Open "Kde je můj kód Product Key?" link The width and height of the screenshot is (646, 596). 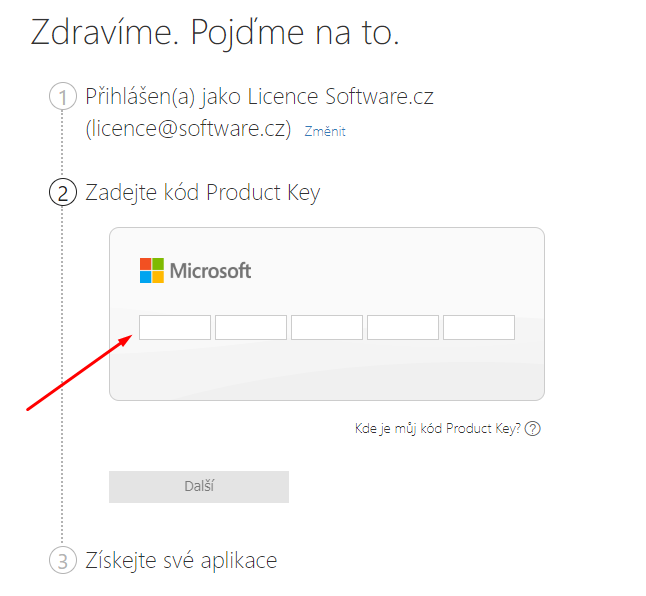437,429
